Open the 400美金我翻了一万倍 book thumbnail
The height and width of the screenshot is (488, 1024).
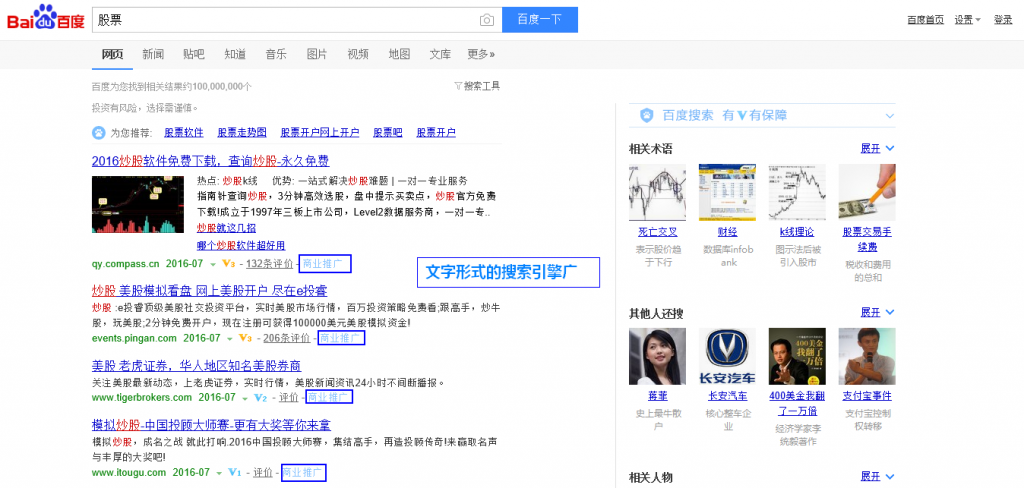point(797,356)
